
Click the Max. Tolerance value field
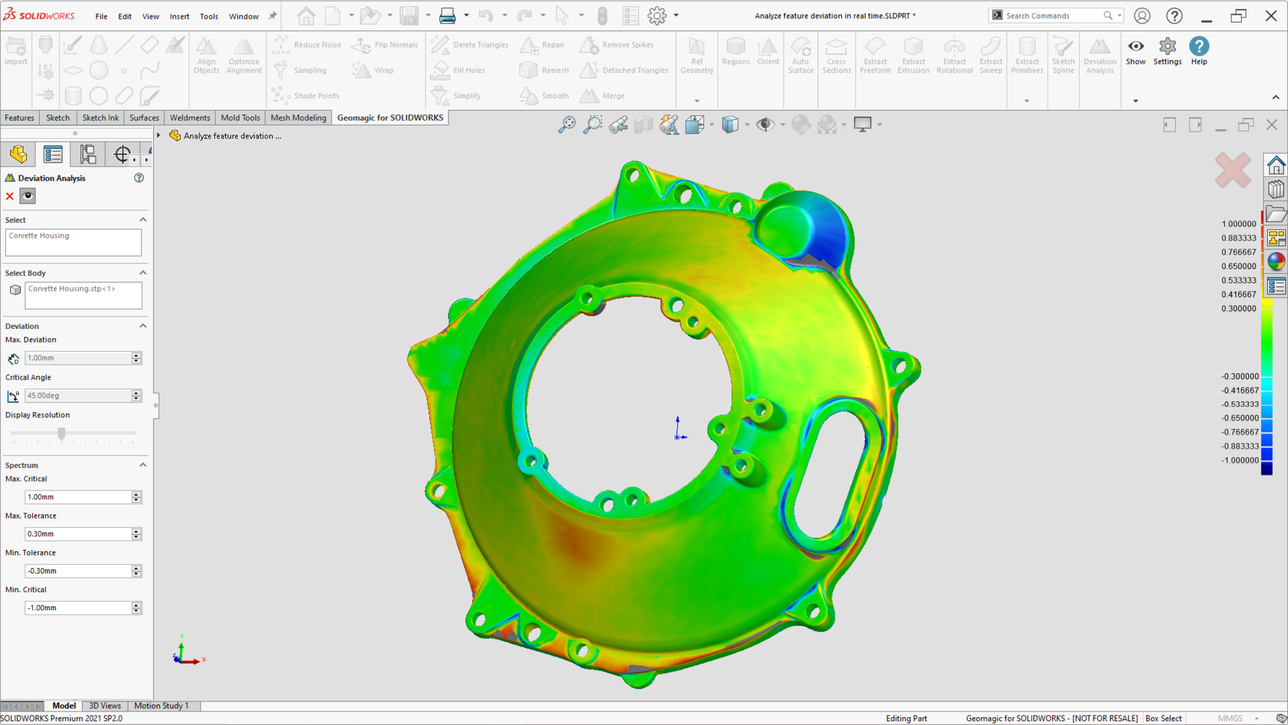(78, 534)
